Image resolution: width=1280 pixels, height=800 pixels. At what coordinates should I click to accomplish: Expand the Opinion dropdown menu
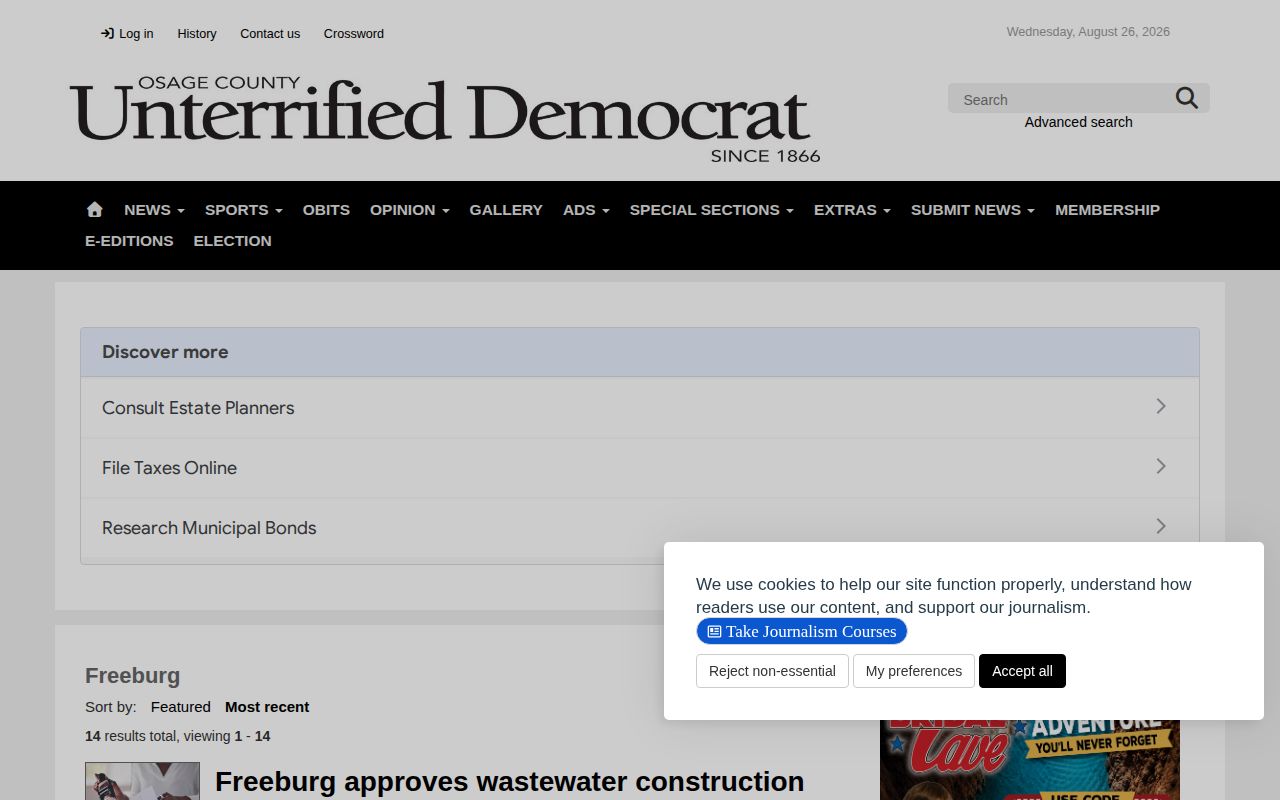[x=410, y=210]
